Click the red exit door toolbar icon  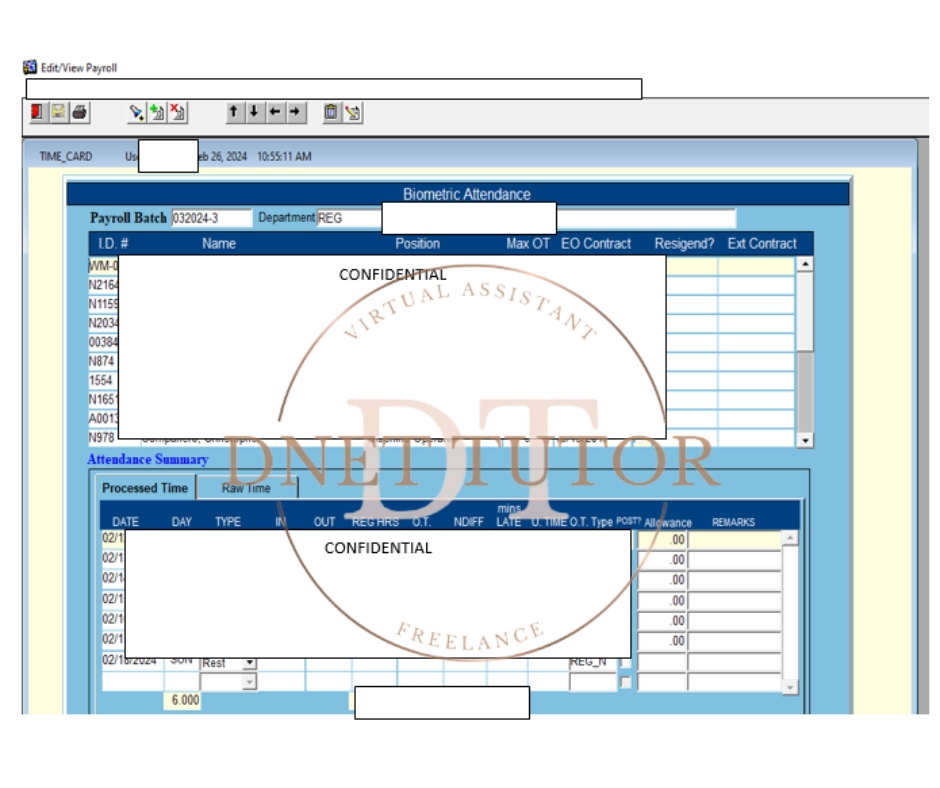coord(37,112)
